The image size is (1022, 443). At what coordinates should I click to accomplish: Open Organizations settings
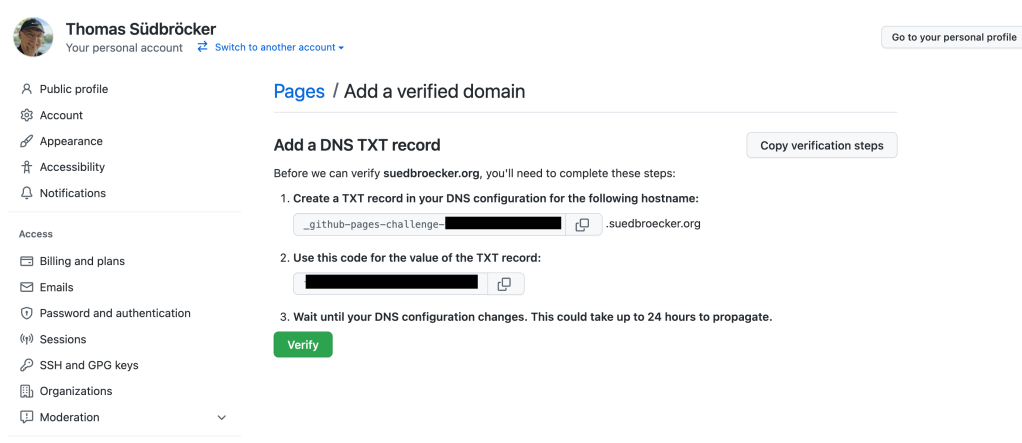tap(76, 391)
